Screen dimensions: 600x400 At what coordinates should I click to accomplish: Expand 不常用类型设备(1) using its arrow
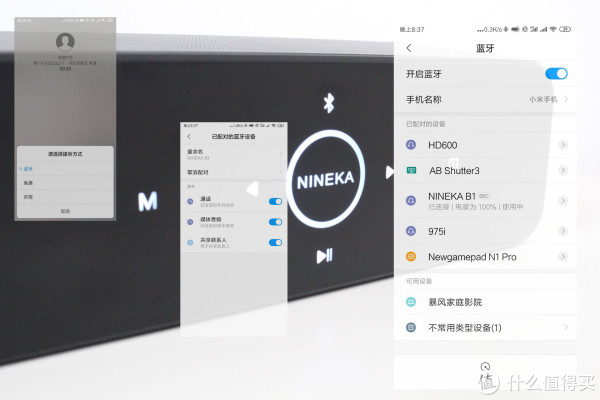[x=566, y=327]
